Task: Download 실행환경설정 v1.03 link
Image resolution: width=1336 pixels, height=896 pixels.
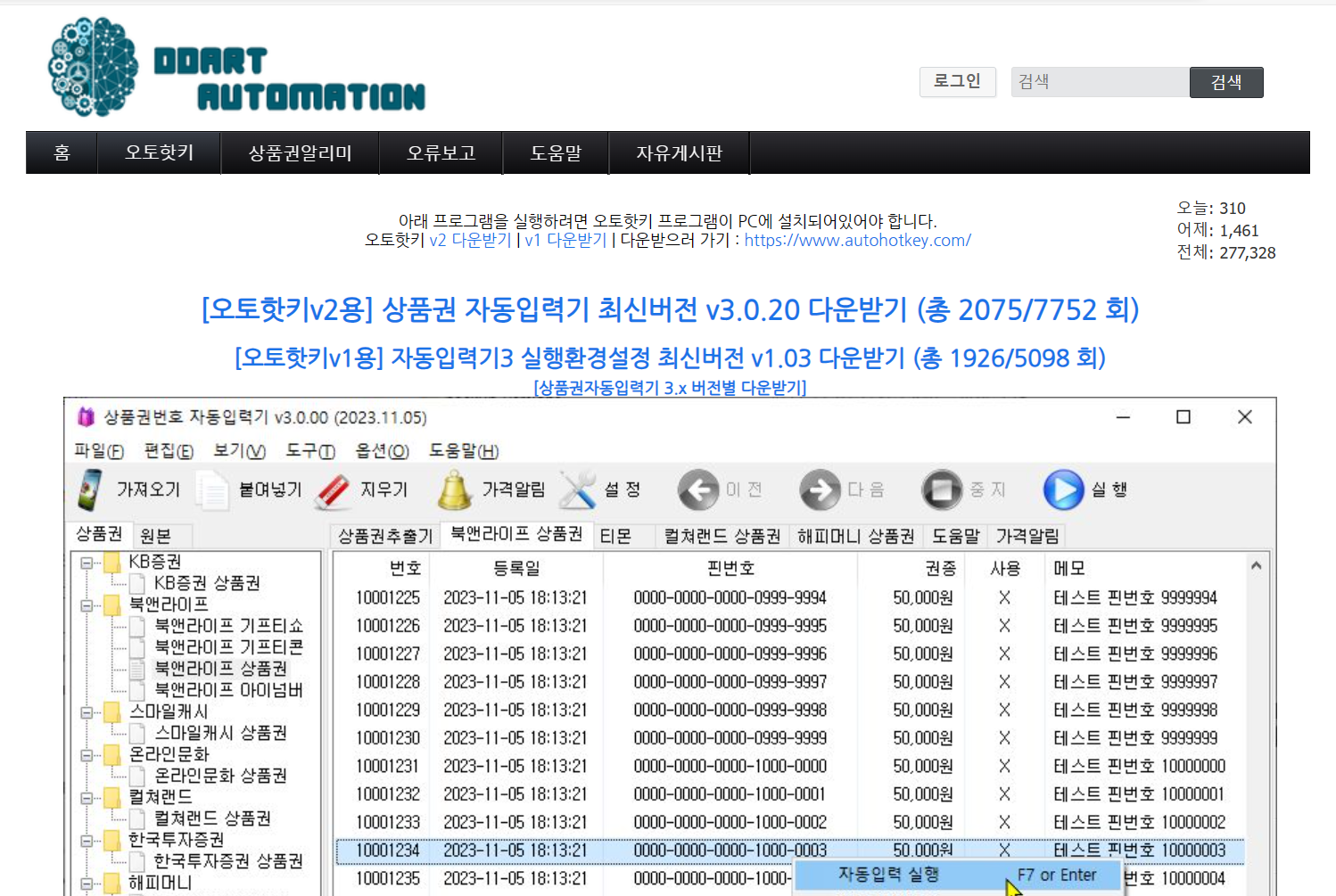Action: point(670,358)
